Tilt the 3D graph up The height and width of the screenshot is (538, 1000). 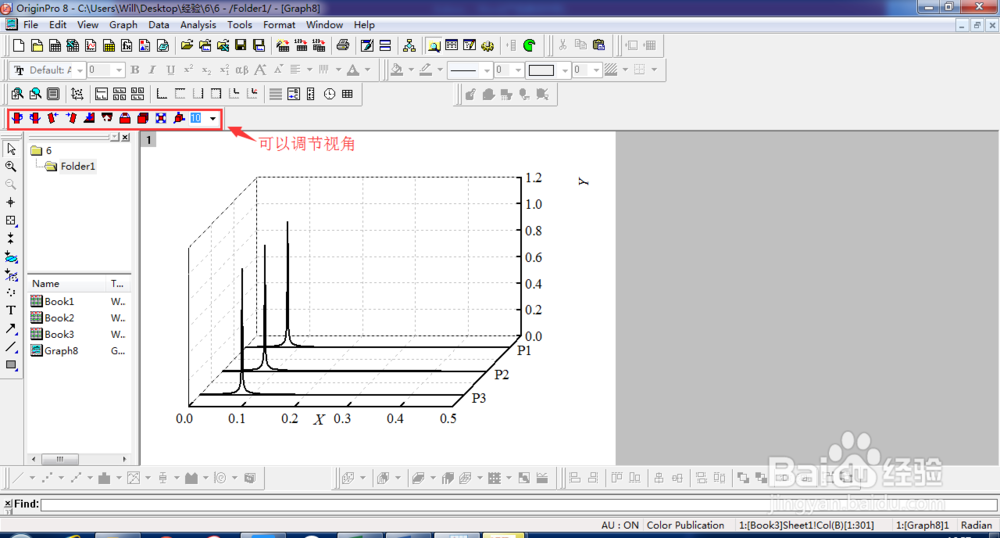pos(107,118)
